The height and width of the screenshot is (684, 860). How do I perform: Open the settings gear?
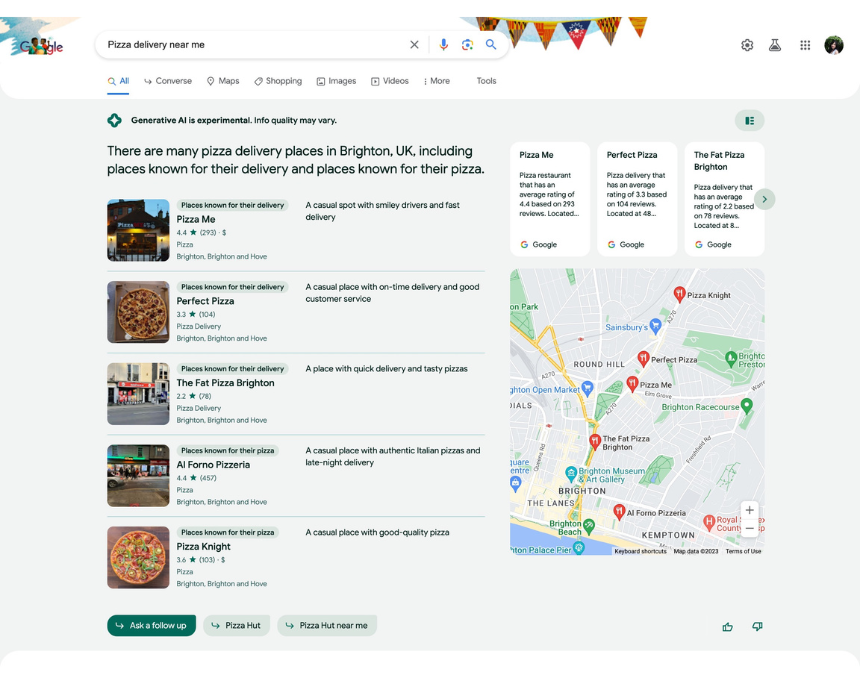(x=747, y=45)
